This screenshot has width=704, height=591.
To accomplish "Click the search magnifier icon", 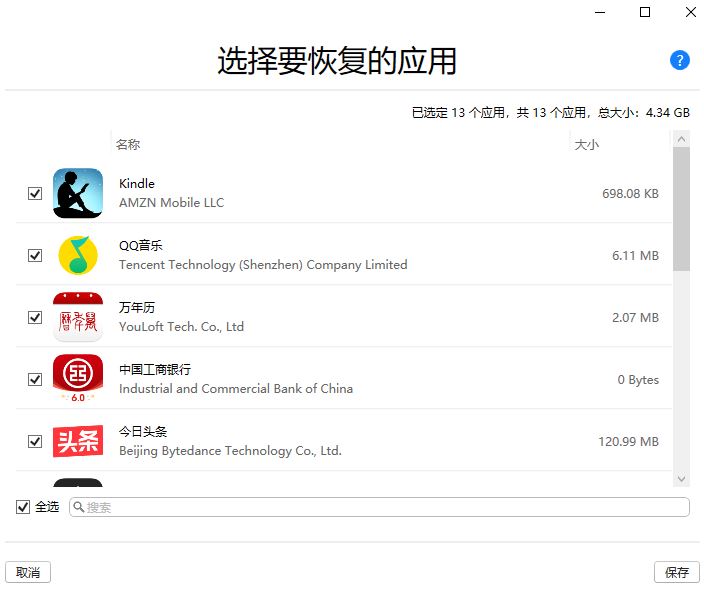I will (79, 507).
